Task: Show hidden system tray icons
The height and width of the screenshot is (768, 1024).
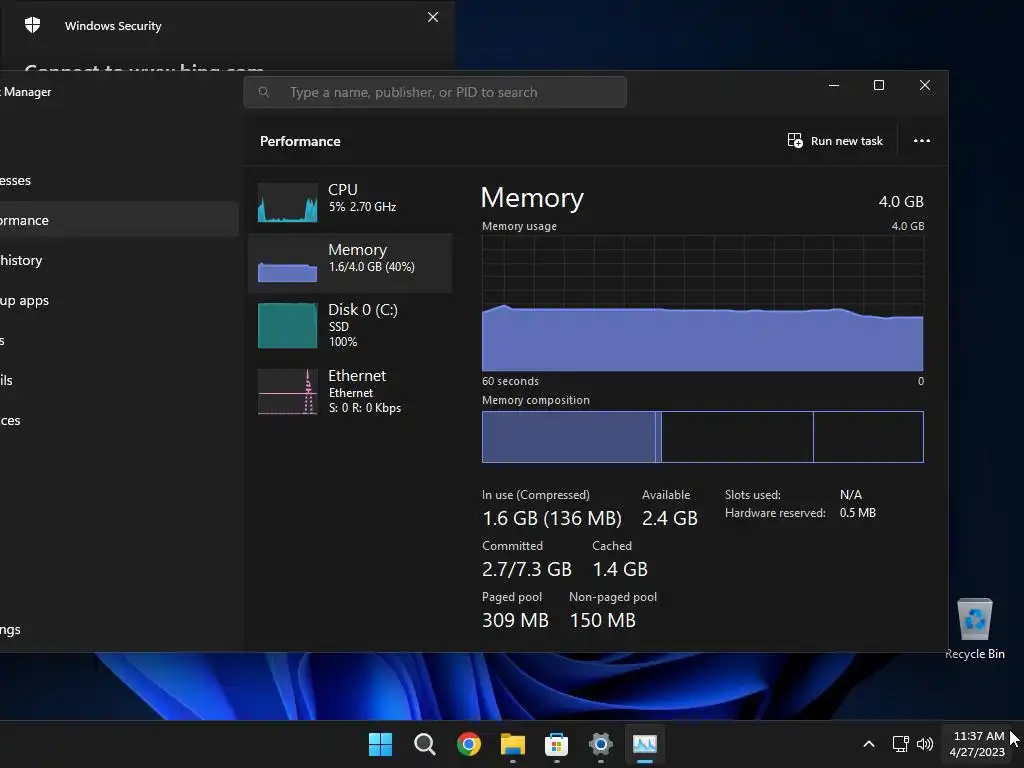Action: point(869,744)
